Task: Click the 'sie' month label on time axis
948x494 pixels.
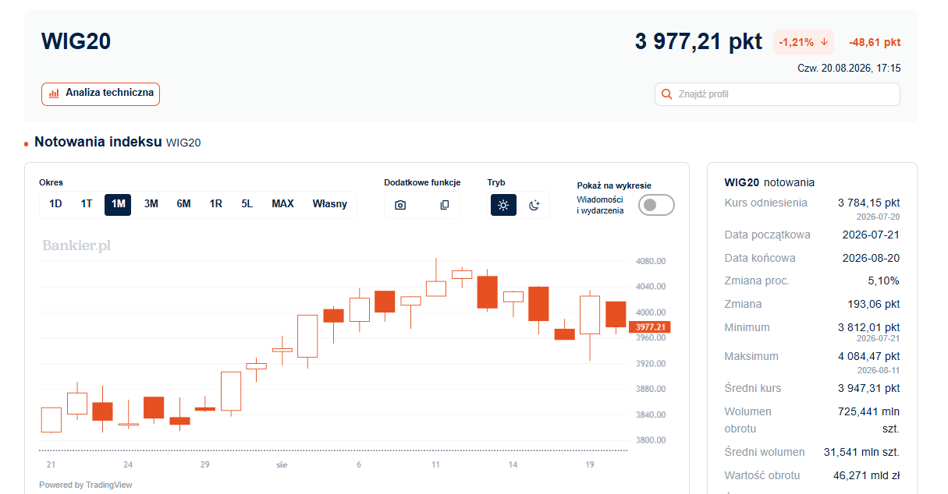Action: click(282, 465)
